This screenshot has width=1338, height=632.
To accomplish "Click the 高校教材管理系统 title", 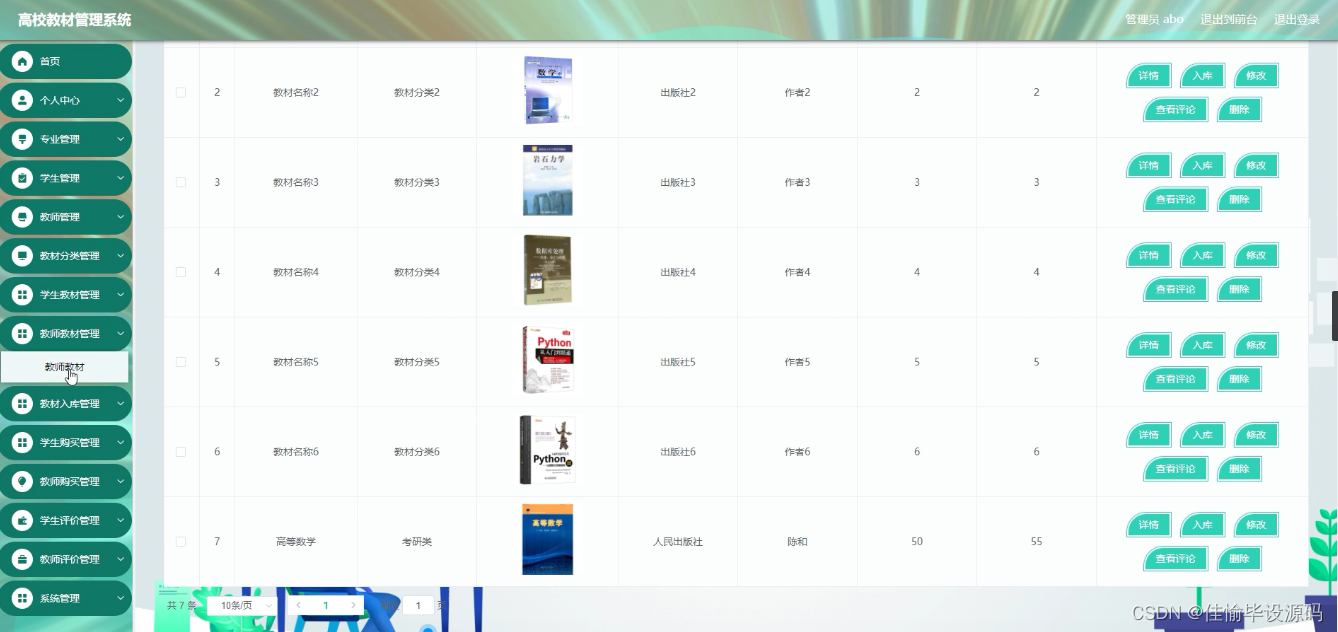I will 74,20.
